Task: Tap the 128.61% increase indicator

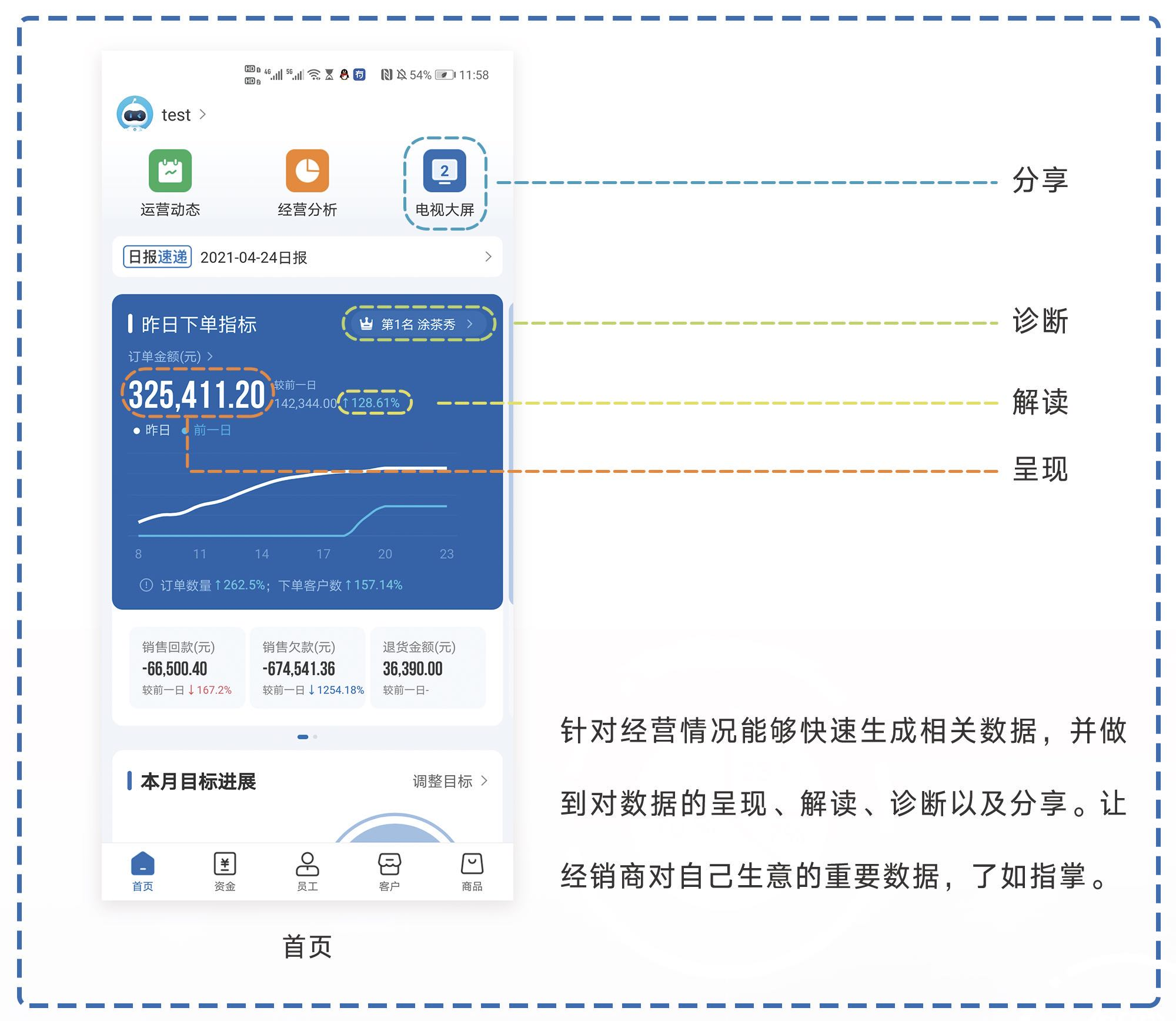Action: [371, 403]
